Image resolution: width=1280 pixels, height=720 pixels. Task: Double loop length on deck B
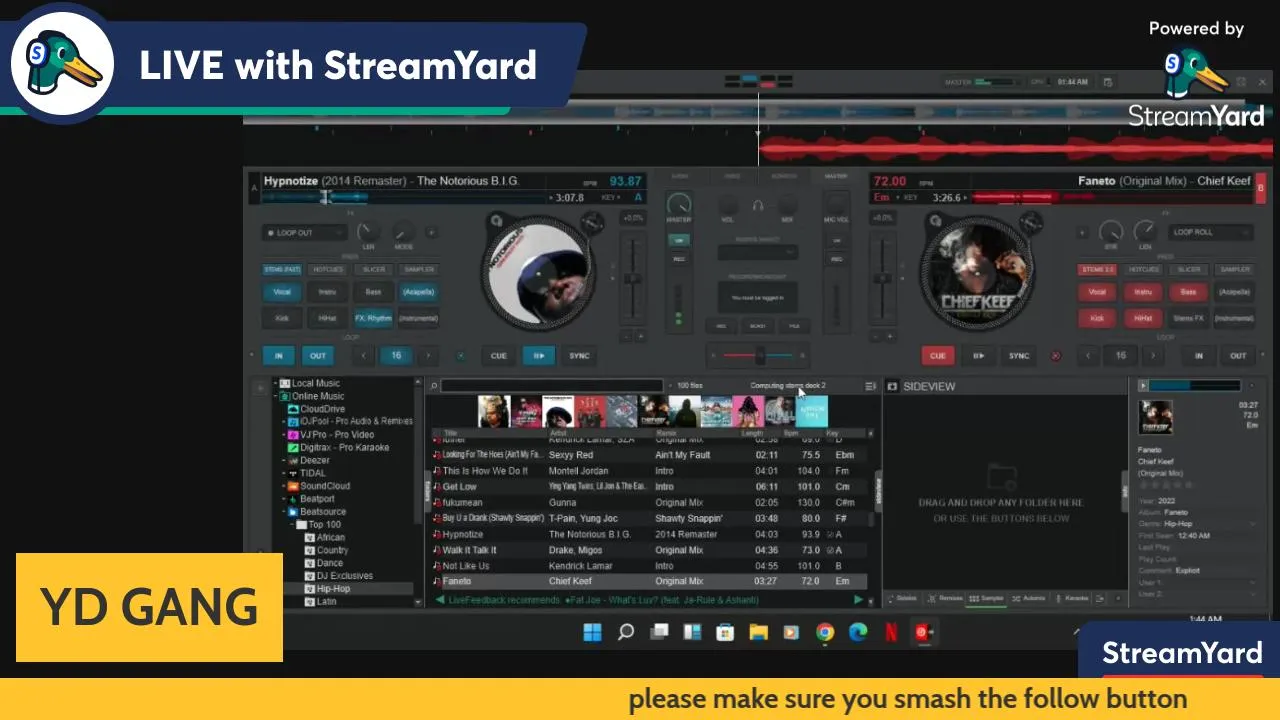point(1154,355)
